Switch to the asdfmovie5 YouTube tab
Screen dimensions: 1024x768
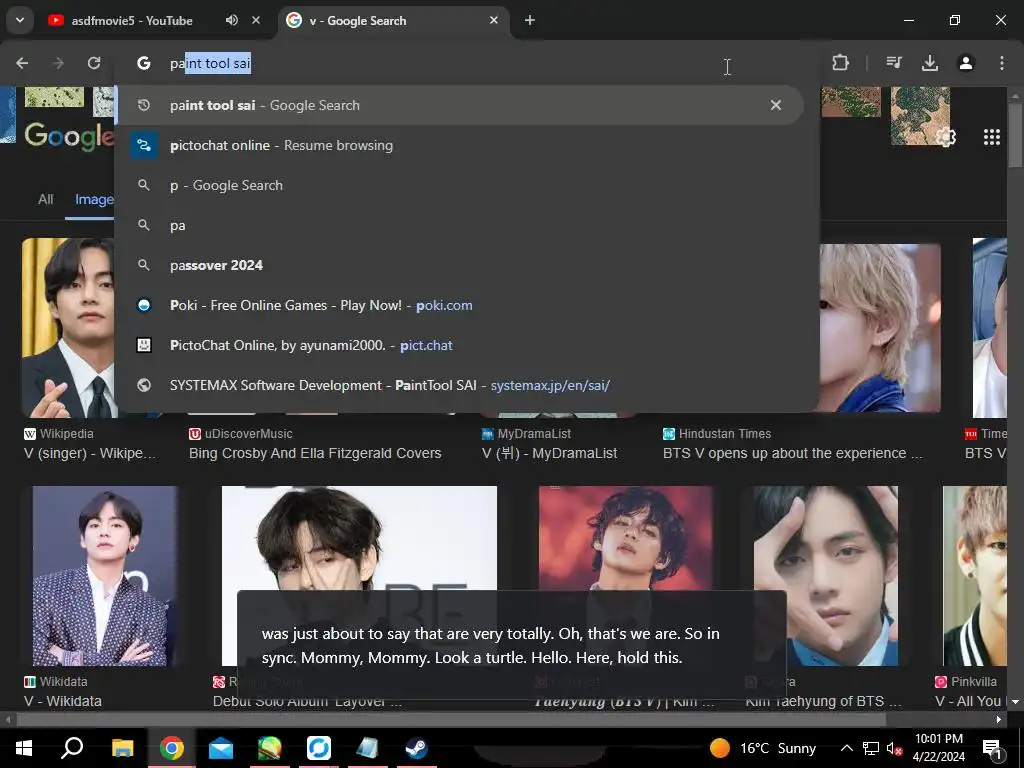point(132,20)
